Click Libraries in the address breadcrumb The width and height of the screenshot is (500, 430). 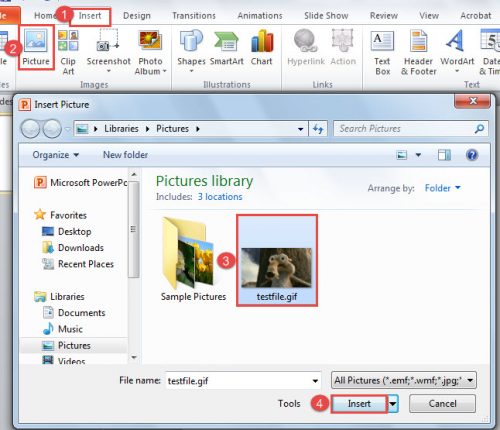(121, 129)
